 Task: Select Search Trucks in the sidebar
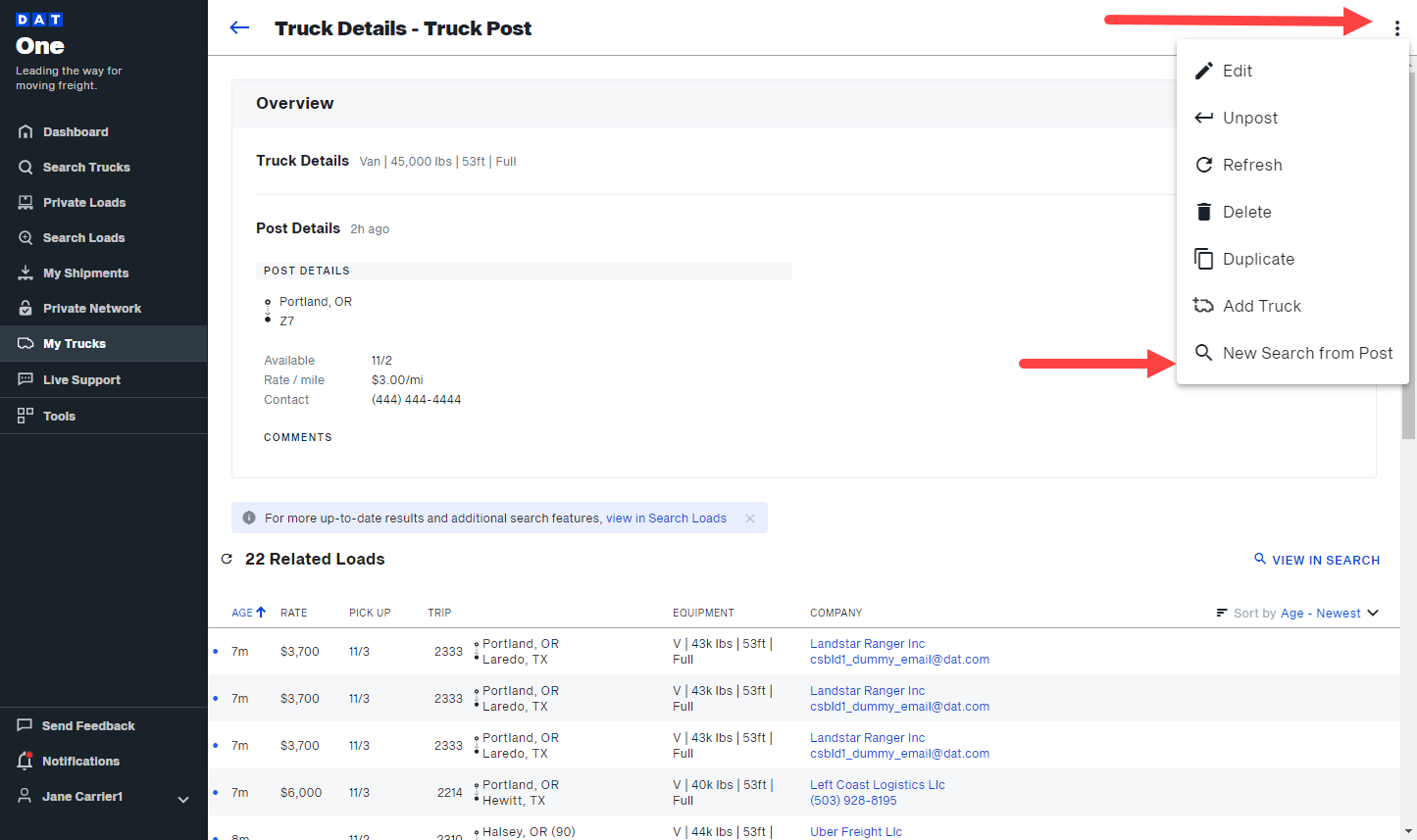pos(85,167)
